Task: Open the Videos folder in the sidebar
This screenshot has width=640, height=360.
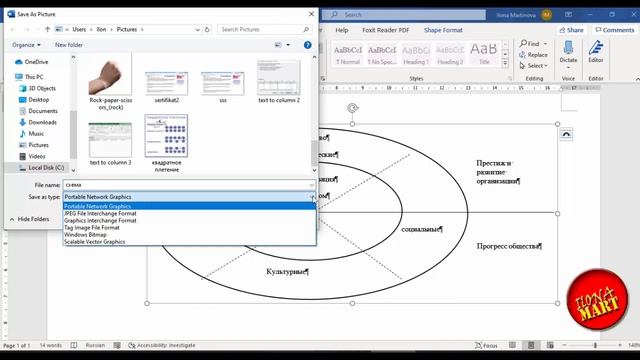Action: [x=32, y=156]
